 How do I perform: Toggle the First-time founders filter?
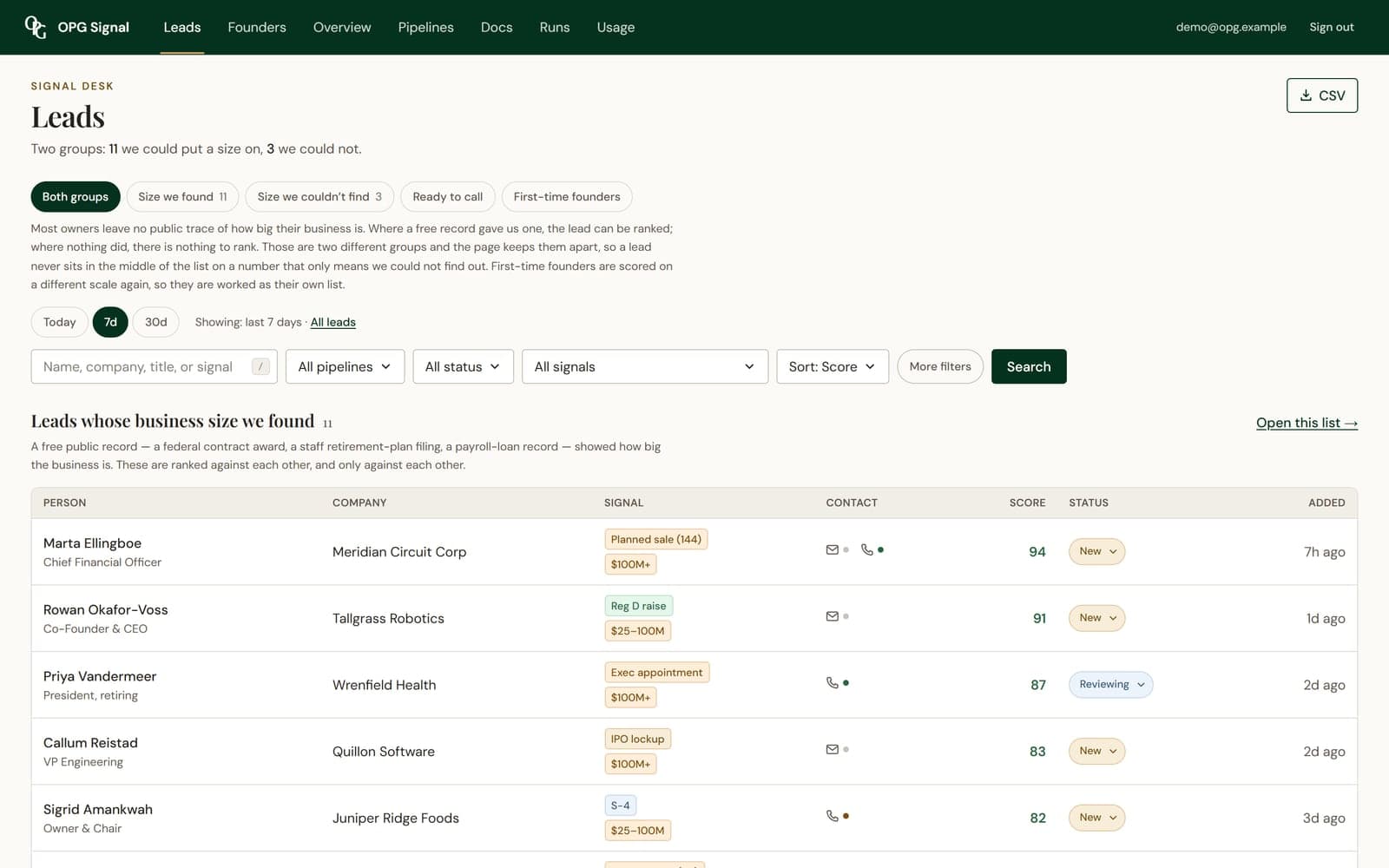click(x=567, y=197)
